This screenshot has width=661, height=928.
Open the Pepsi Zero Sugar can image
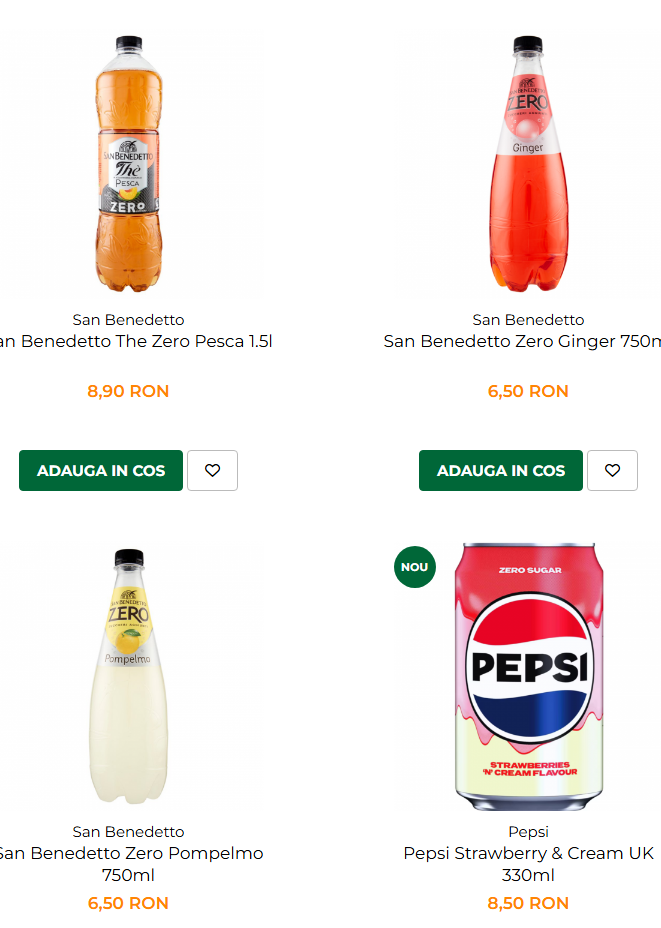coord(528,677)
